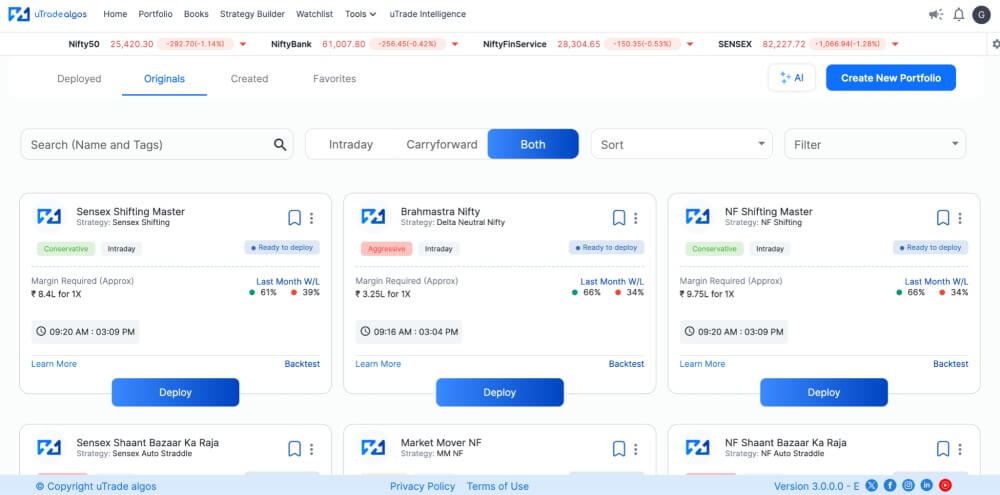Click the AI button
Viewport: 1000px width, 495px height.
tap(791, 78)
